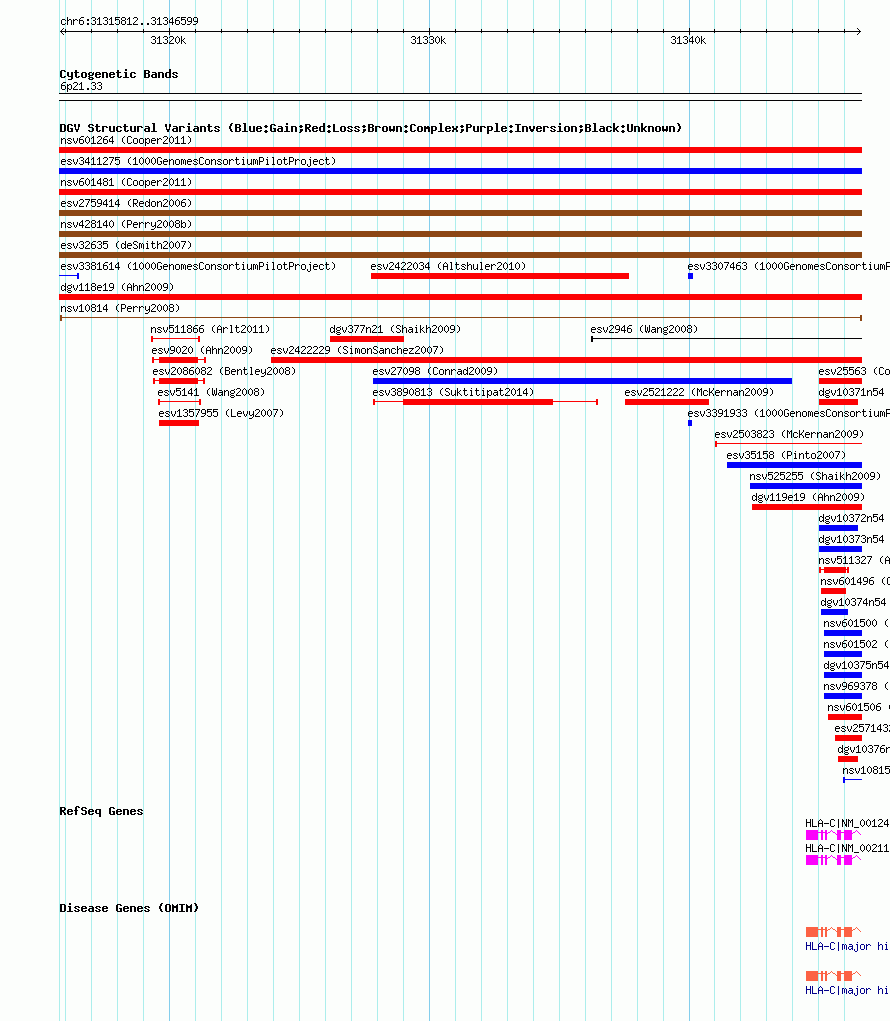
Task: Open the HLA-C|NM_00124 RefSeq gene label
Action: tap(847, 823)
